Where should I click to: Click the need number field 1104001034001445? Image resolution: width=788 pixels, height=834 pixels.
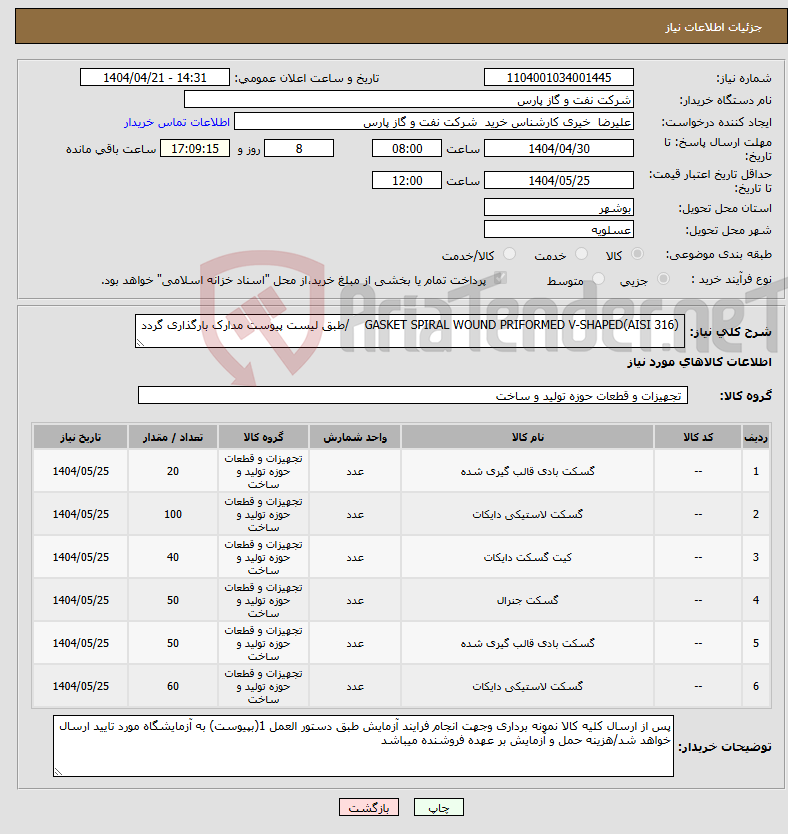[x=559, y=78]
